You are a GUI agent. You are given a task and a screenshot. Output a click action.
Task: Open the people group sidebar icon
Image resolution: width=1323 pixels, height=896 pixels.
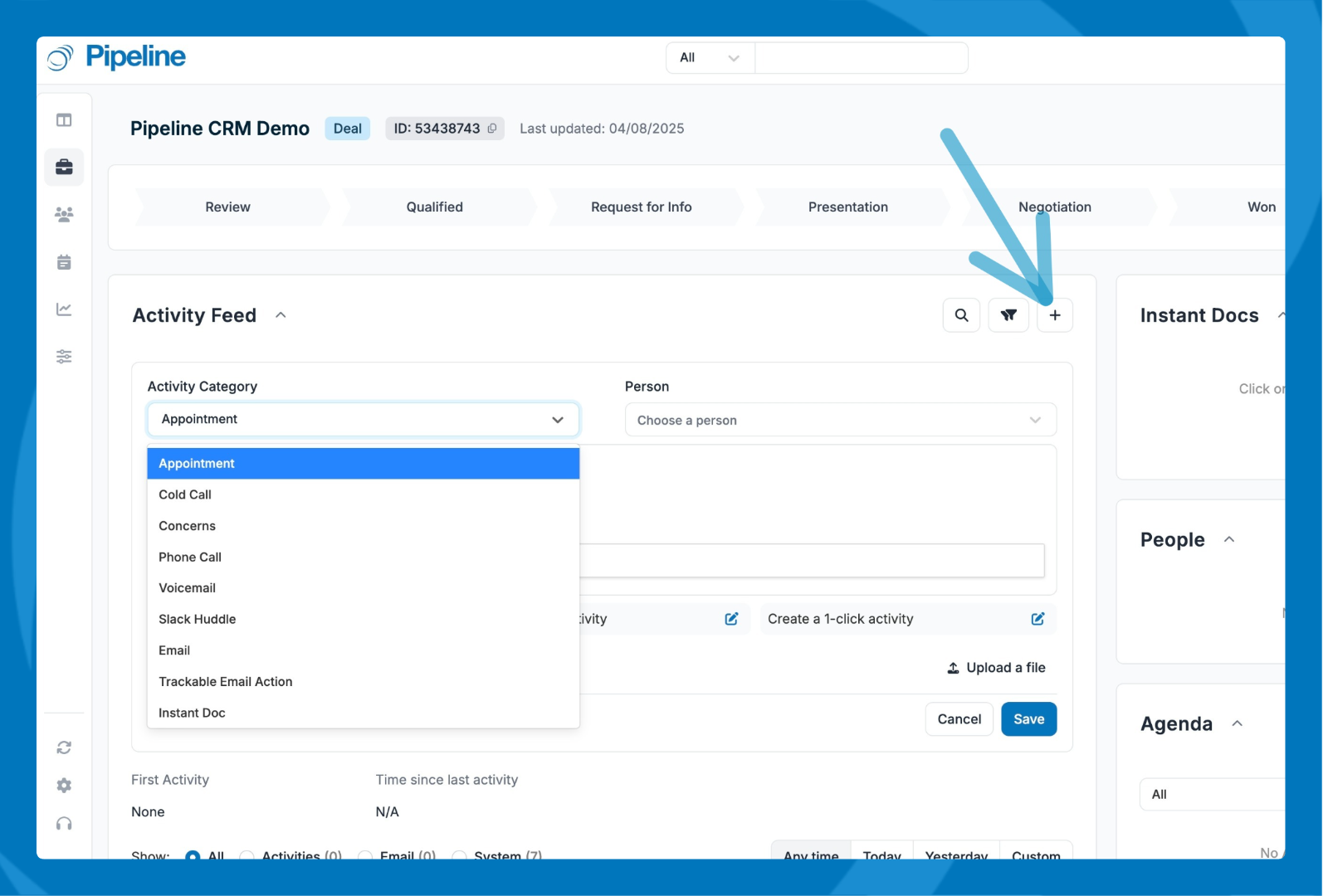(64, 215)
